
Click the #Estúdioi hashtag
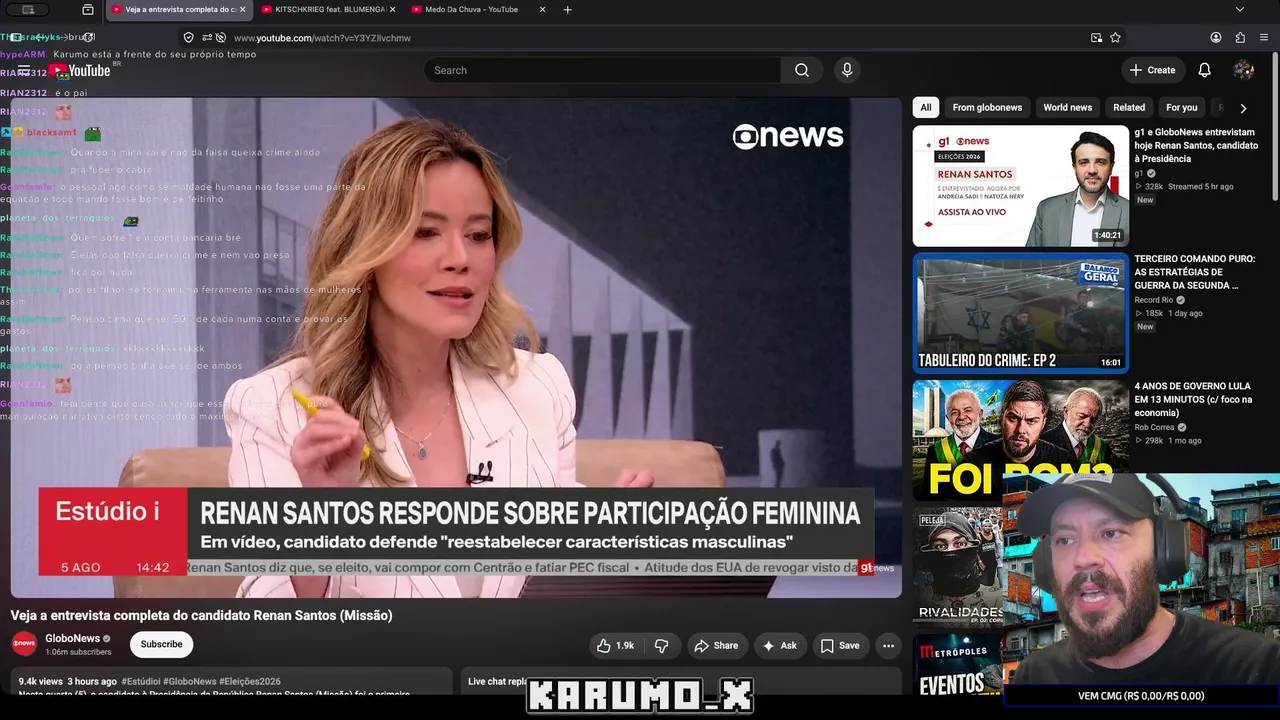coord(140,681)
